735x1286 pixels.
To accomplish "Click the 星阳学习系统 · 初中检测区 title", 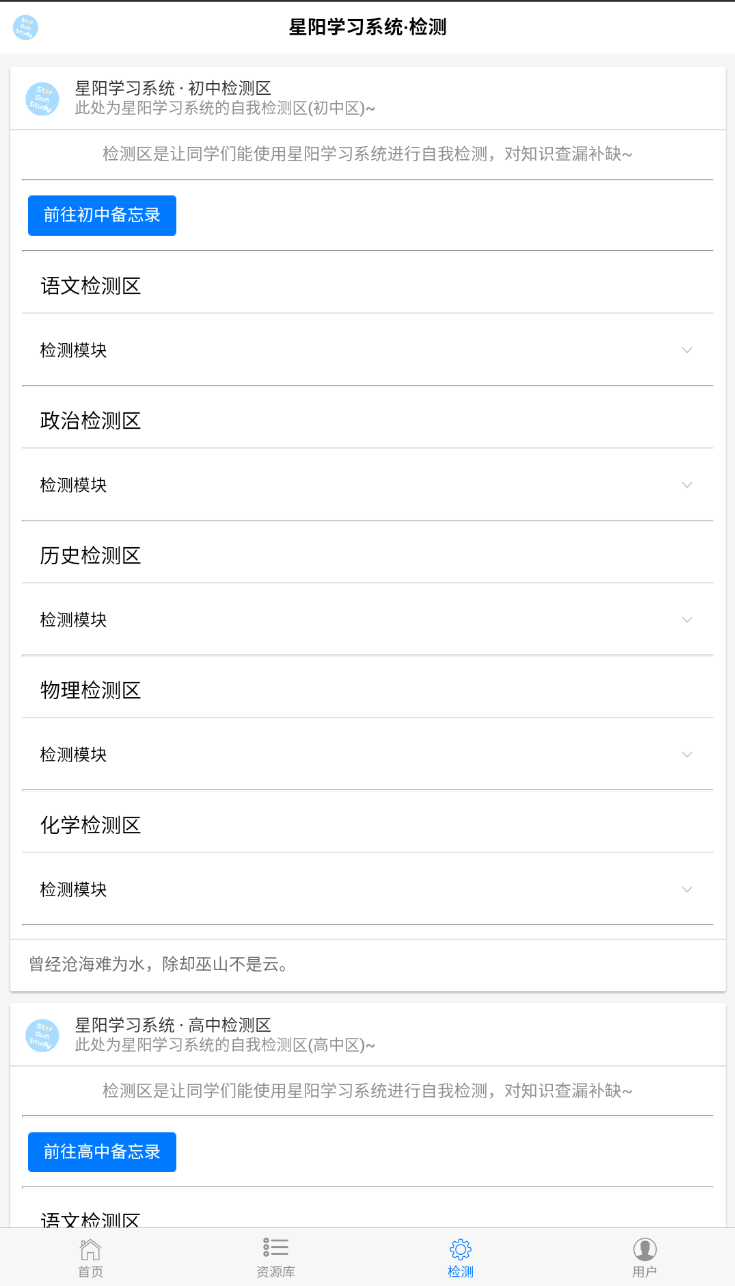I will (173, 89).
